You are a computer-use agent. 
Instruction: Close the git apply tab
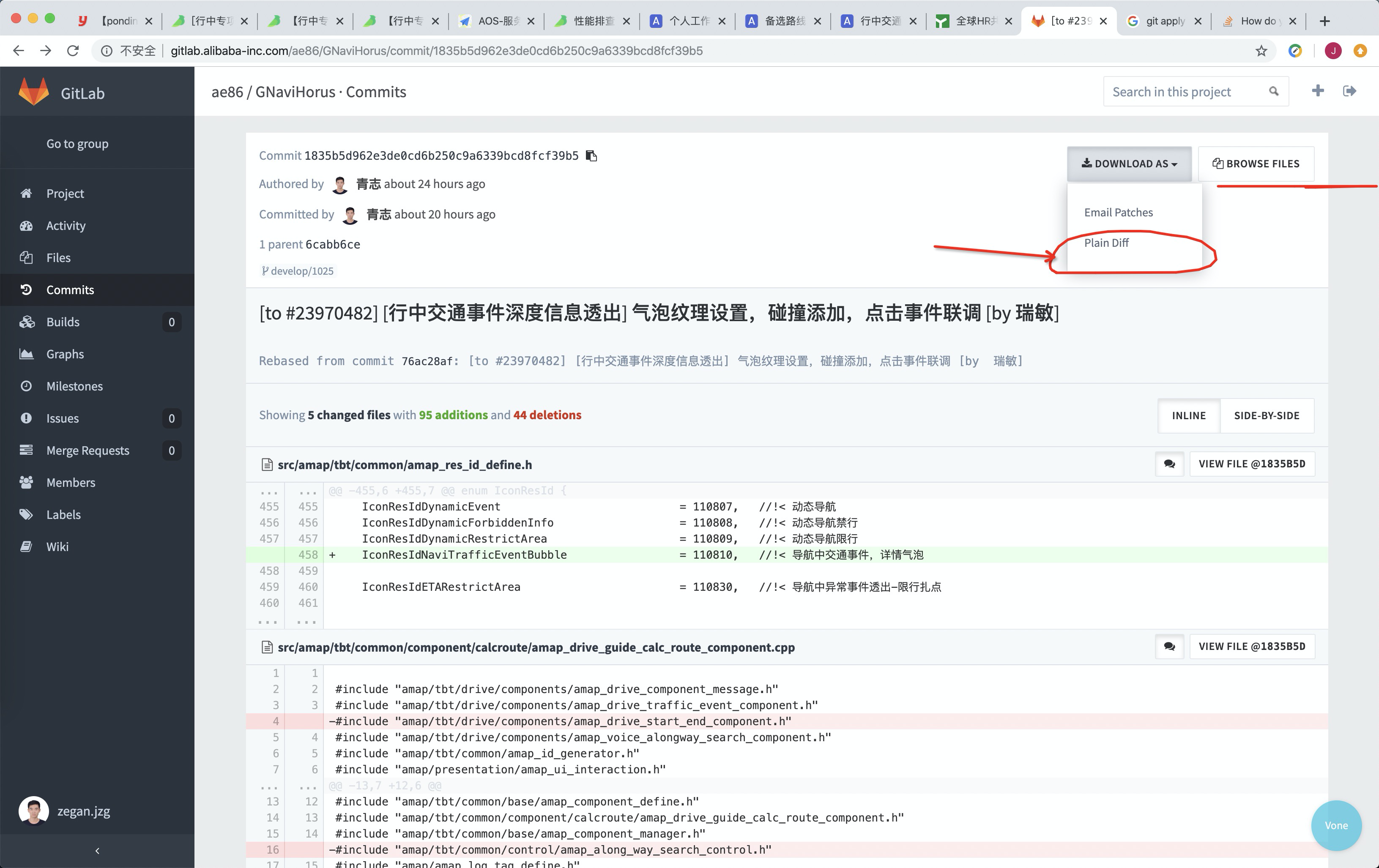click(x=1198, y=21)
